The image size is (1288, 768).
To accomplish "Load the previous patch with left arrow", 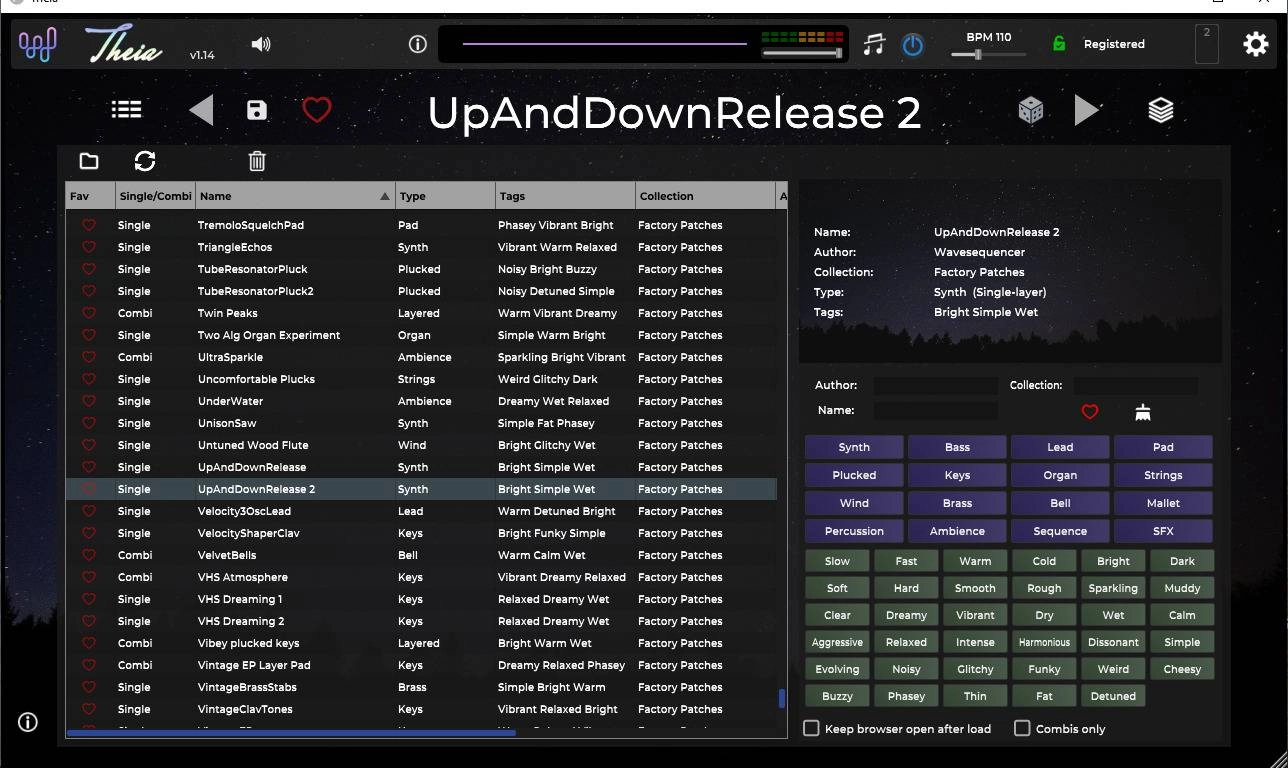I will [201, 110].
